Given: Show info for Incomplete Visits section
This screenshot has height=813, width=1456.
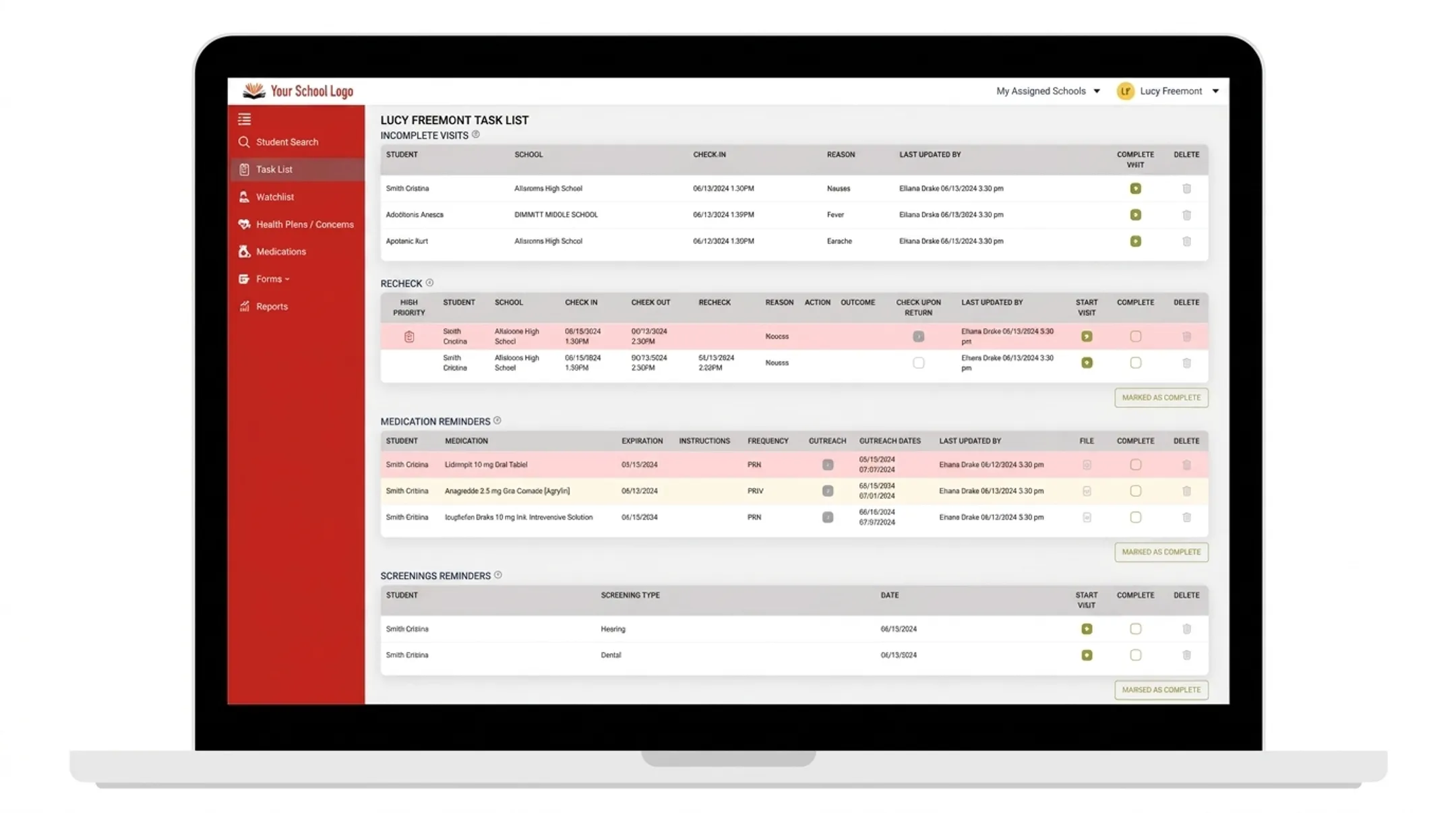Looking at the screenshot, I should (476, 135).
